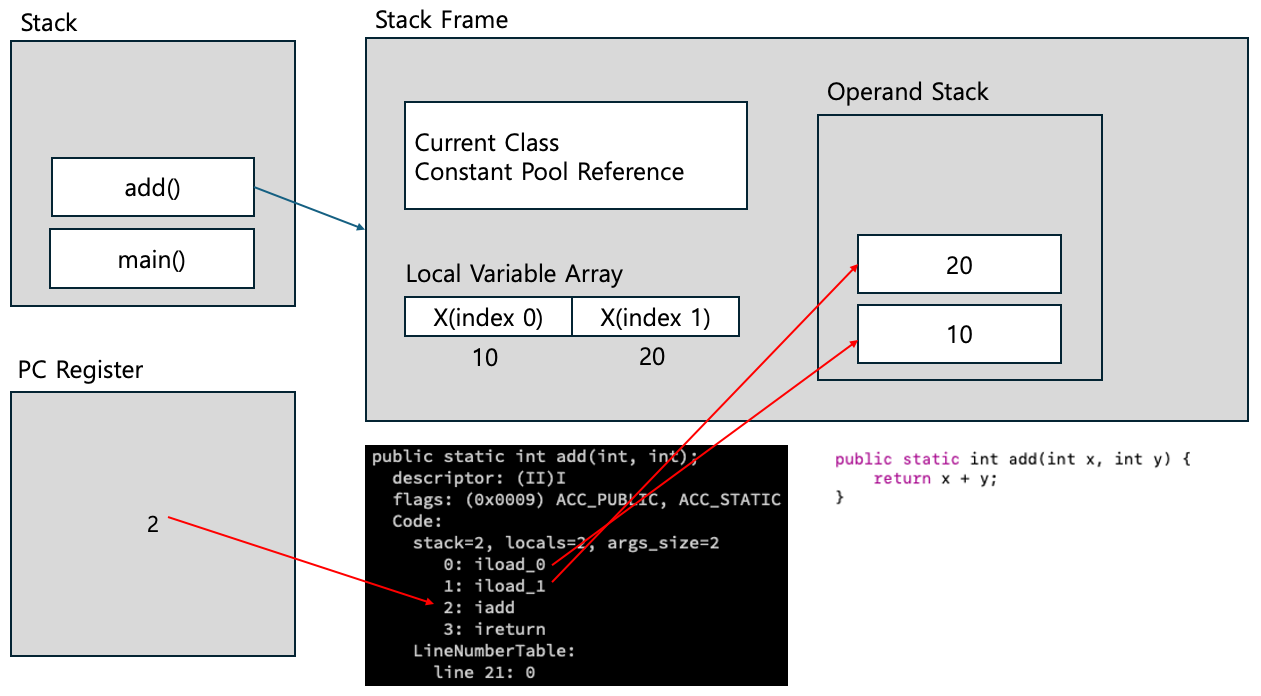Click the PC Register value 2

153,524
